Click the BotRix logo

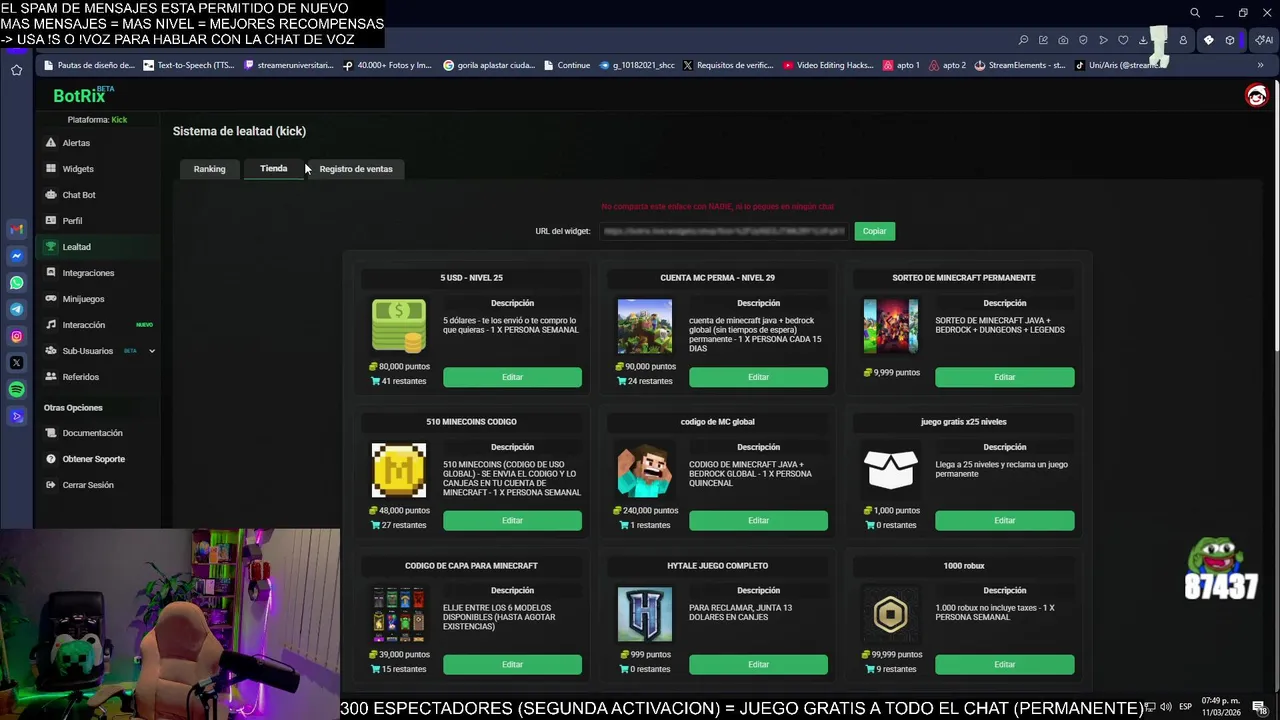click(x=83, y=95)
